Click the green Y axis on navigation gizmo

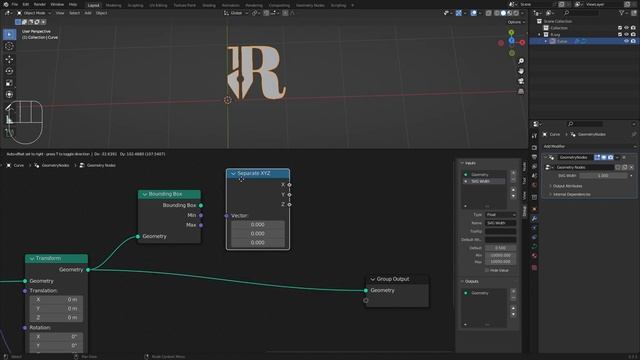511,32
